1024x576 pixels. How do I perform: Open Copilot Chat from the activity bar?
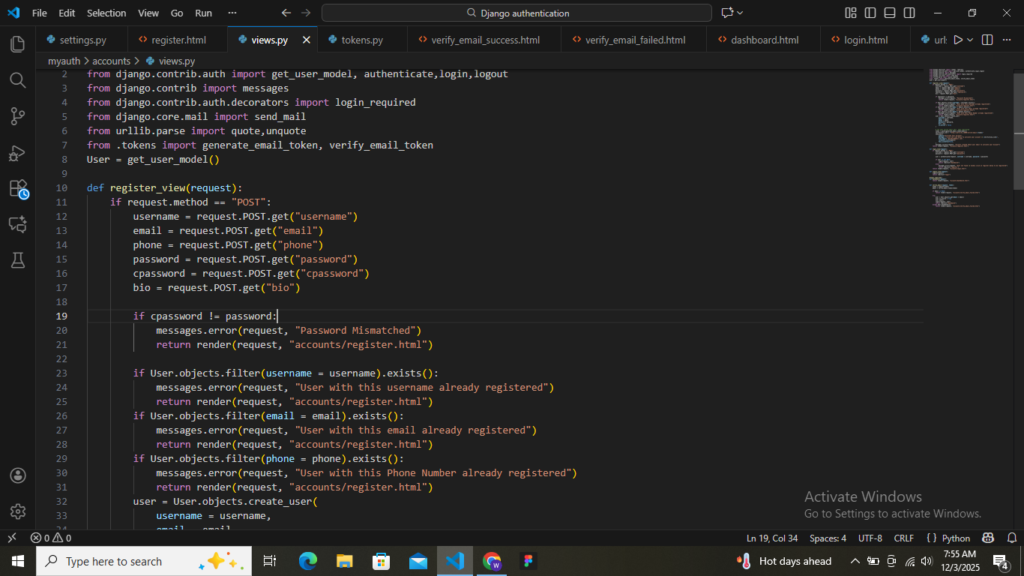pos(16,225)
